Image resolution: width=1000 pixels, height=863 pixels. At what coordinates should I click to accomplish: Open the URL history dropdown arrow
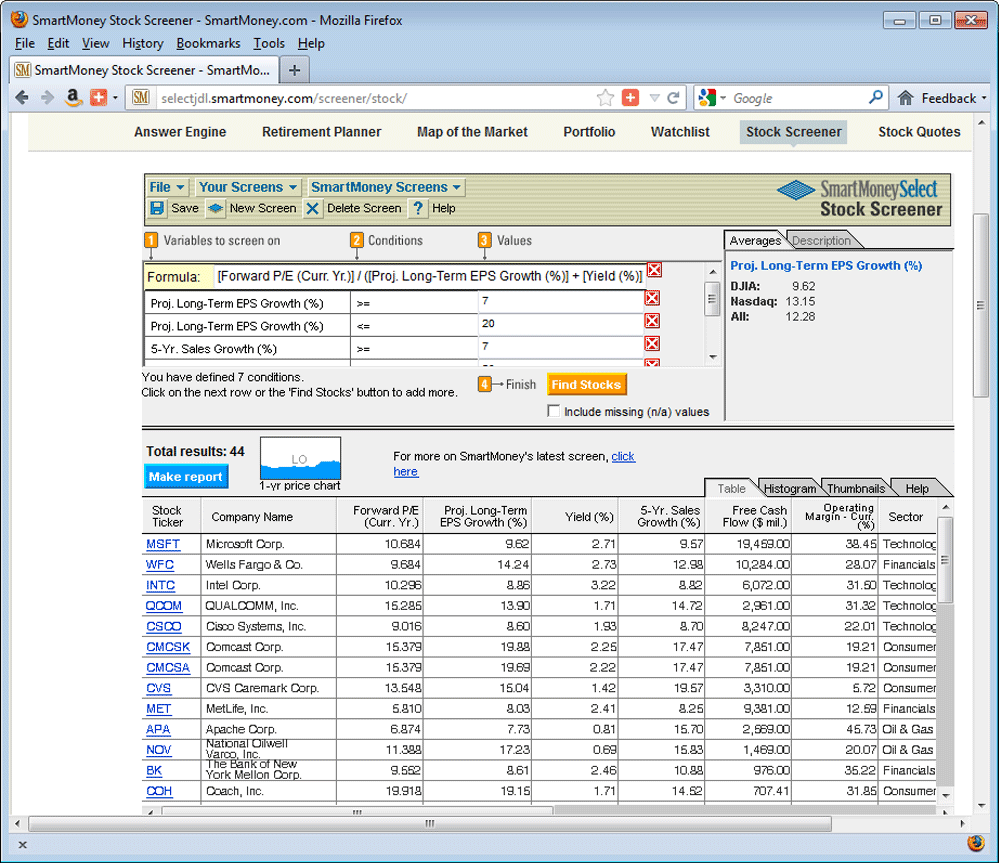tap(654, 98)
